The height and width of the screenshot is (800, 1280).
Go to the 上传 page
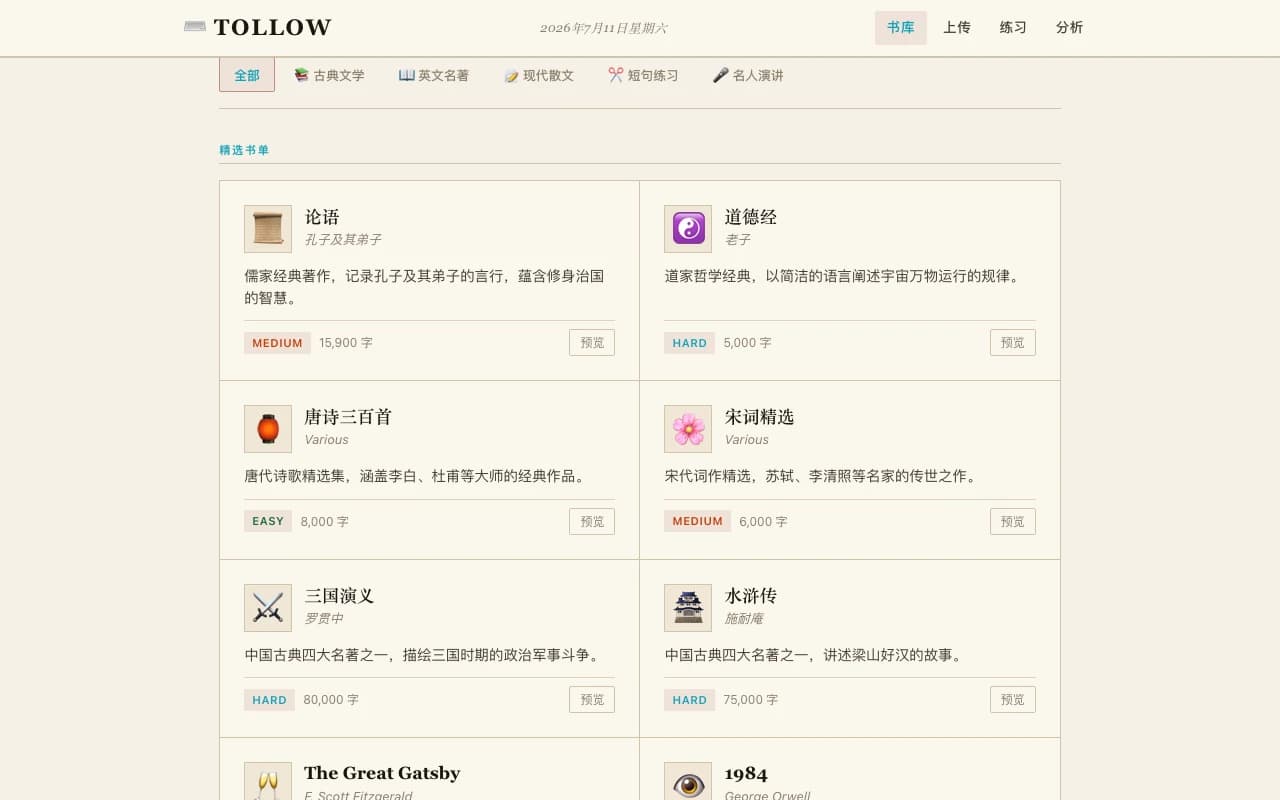tap(957, 28)
